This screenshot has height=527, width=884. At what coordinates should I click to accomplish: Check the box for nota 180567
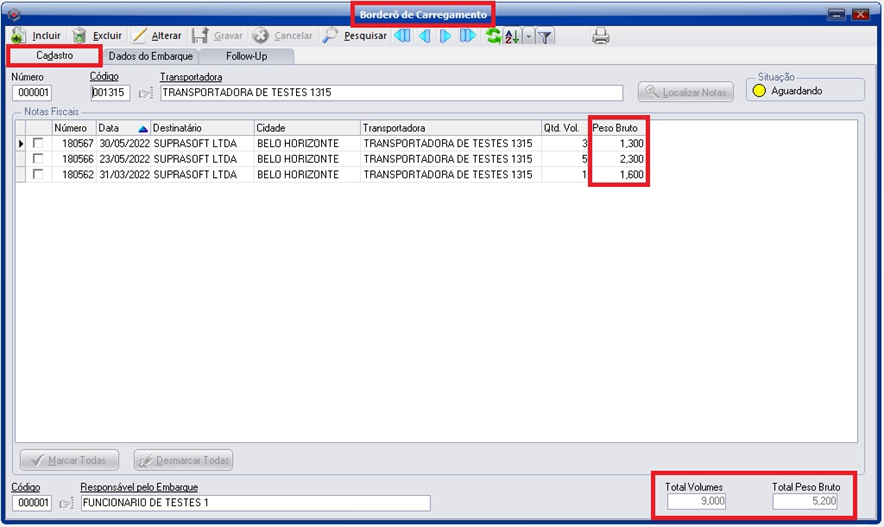(x=38, y=144)
